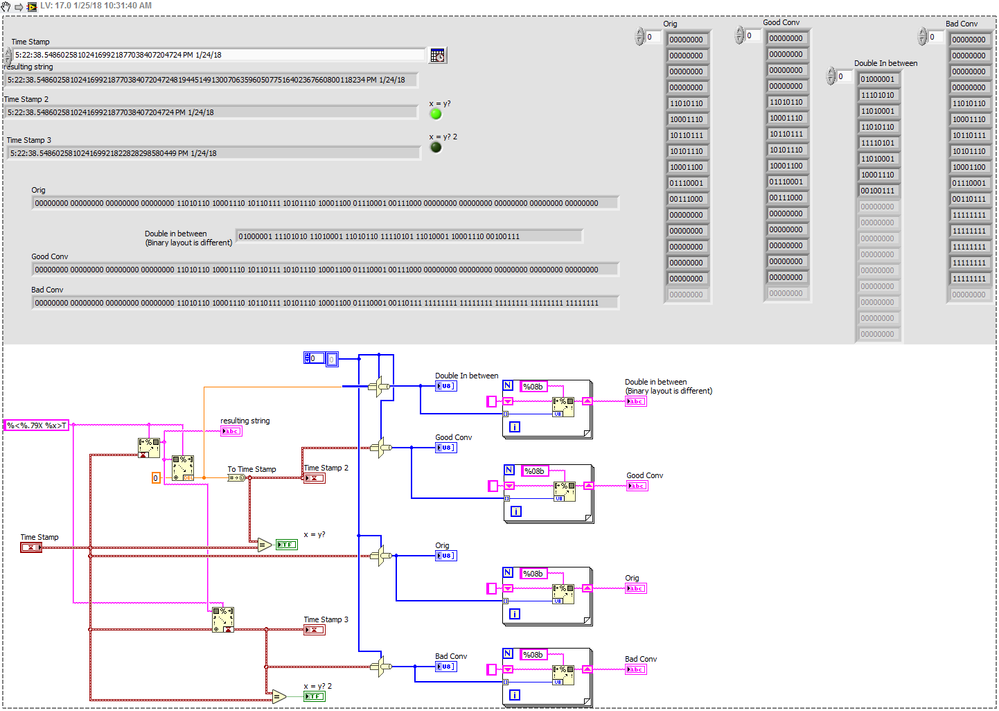Select the %08b constant in Good Conv loop
This screenshot has height=711, width=999.
[534, 471]
